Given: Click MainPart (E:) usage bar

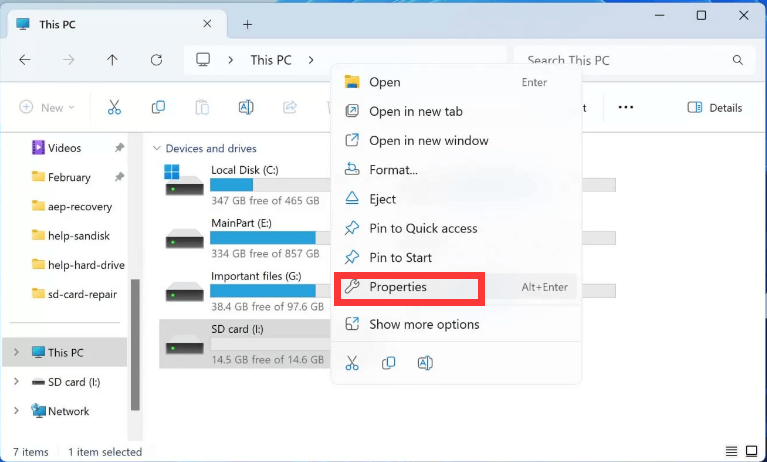Looking at the screenshot, I should coord(271,238).
